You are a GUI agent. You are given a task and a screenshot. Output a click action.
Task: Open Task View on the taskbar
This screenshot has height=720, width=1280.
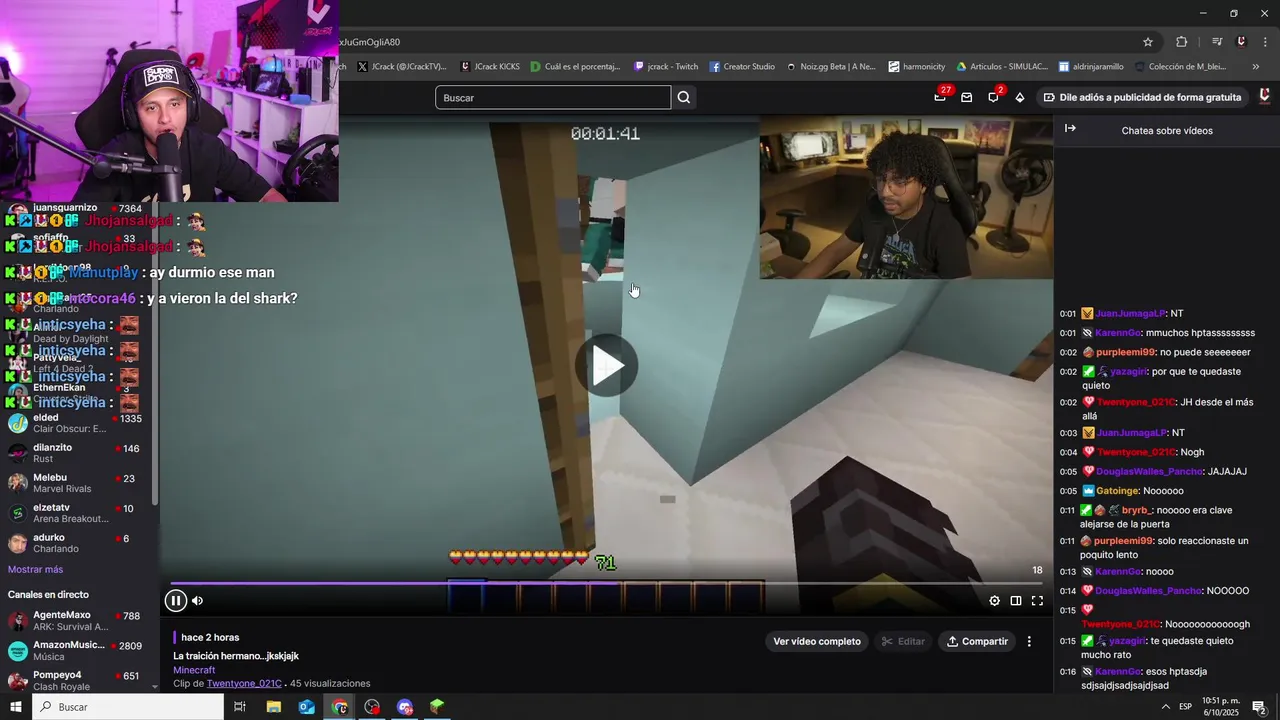(240, 707)
